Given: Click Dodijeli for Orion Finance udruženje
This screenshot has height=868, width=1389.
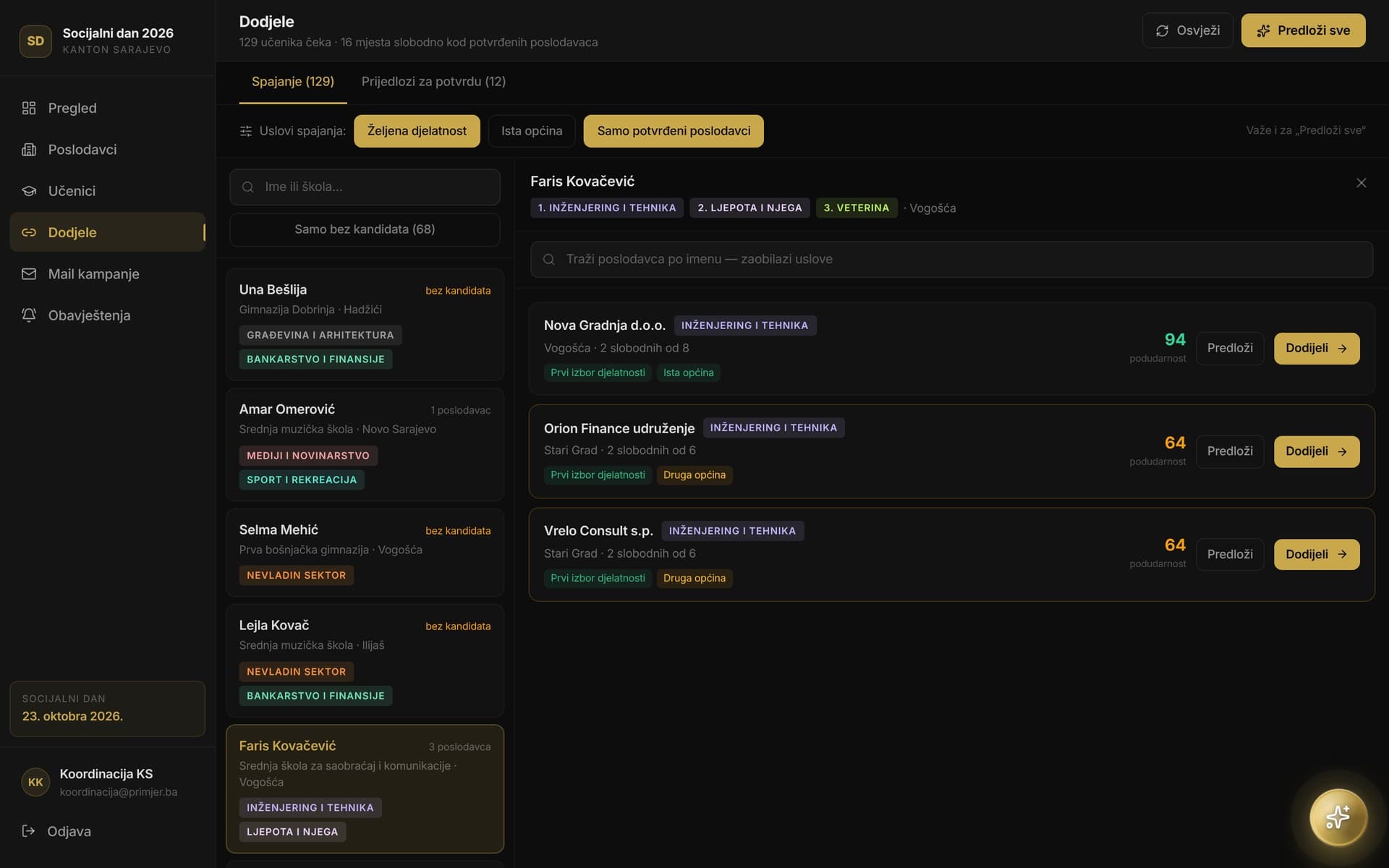Looking at the screenshot, I should (1317, 451).
